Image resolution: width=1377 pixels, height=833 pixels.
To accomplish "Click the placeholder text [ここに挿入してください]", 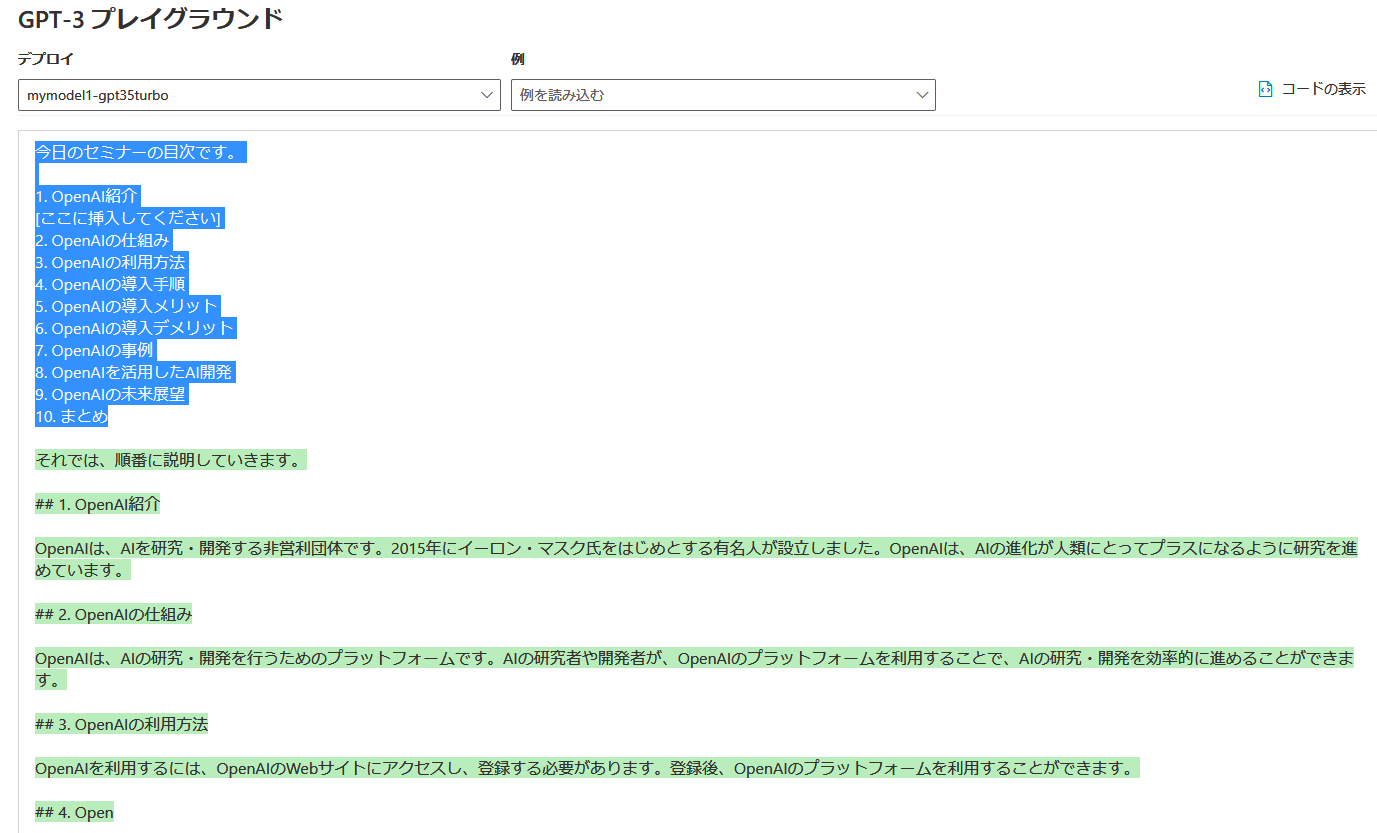I will [x=128, y=217].
